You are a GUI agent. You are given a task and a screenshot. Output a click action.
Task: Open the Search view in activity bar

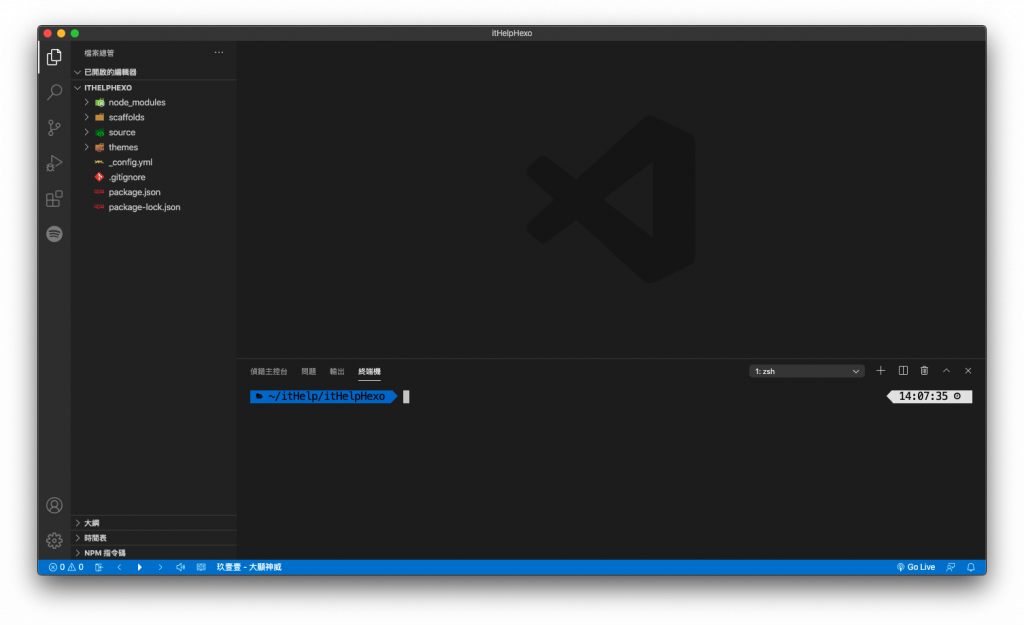point(54,92)
